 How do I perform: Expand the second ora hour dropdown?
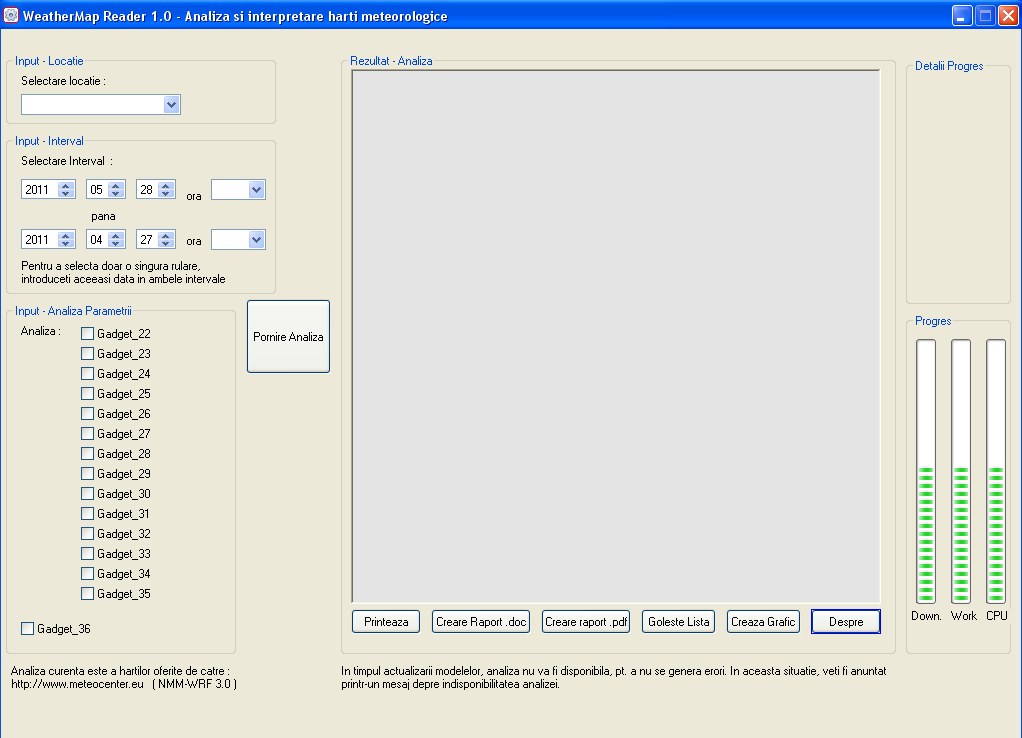[x=256, y=240]
